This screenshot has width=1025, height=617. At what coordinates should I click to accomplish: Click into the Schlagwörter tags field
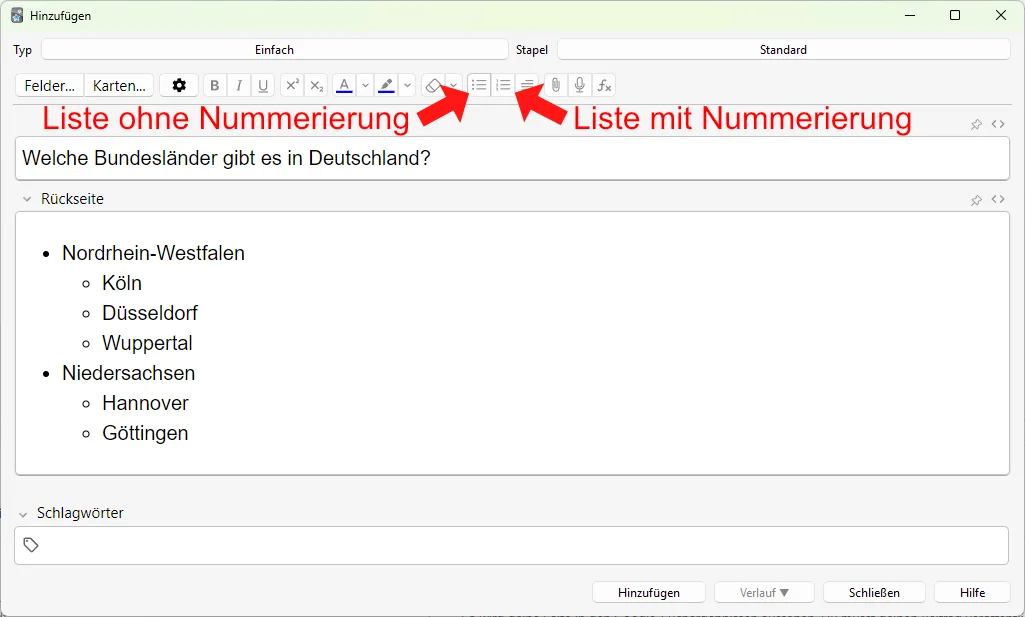520,546
